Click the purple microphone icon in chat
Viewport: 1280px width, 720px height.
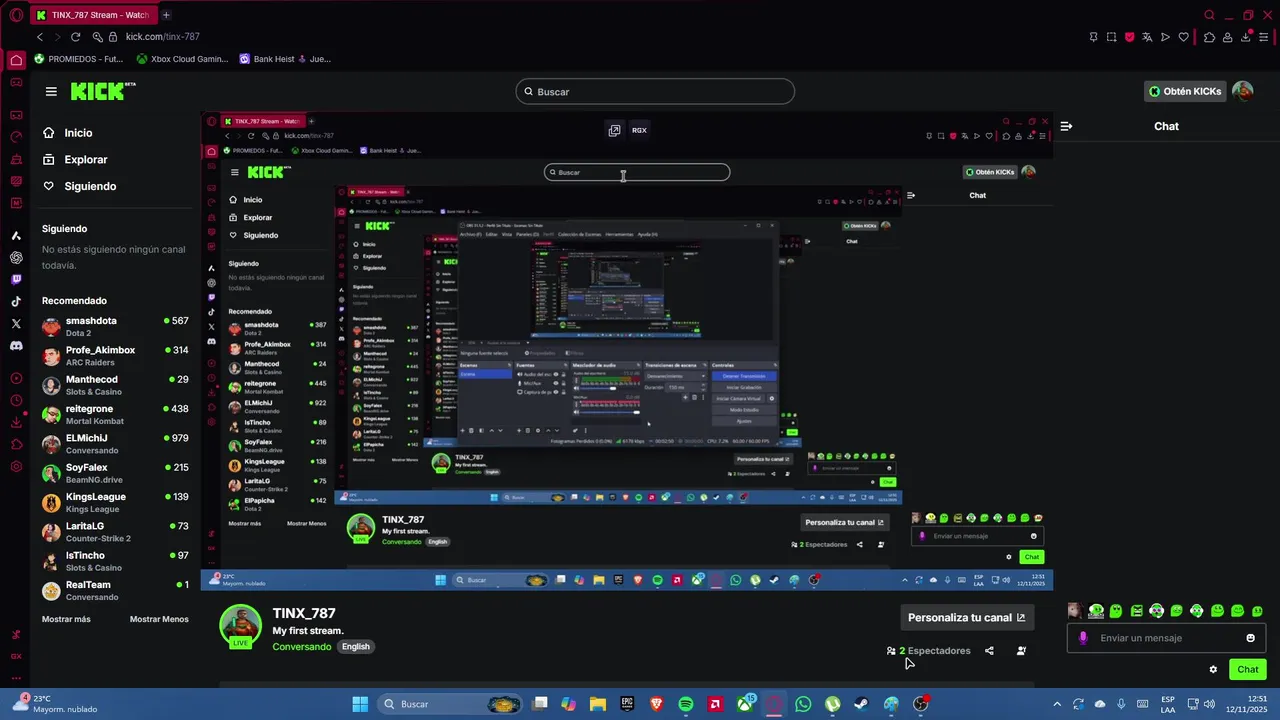click(x=1083, y=638)
